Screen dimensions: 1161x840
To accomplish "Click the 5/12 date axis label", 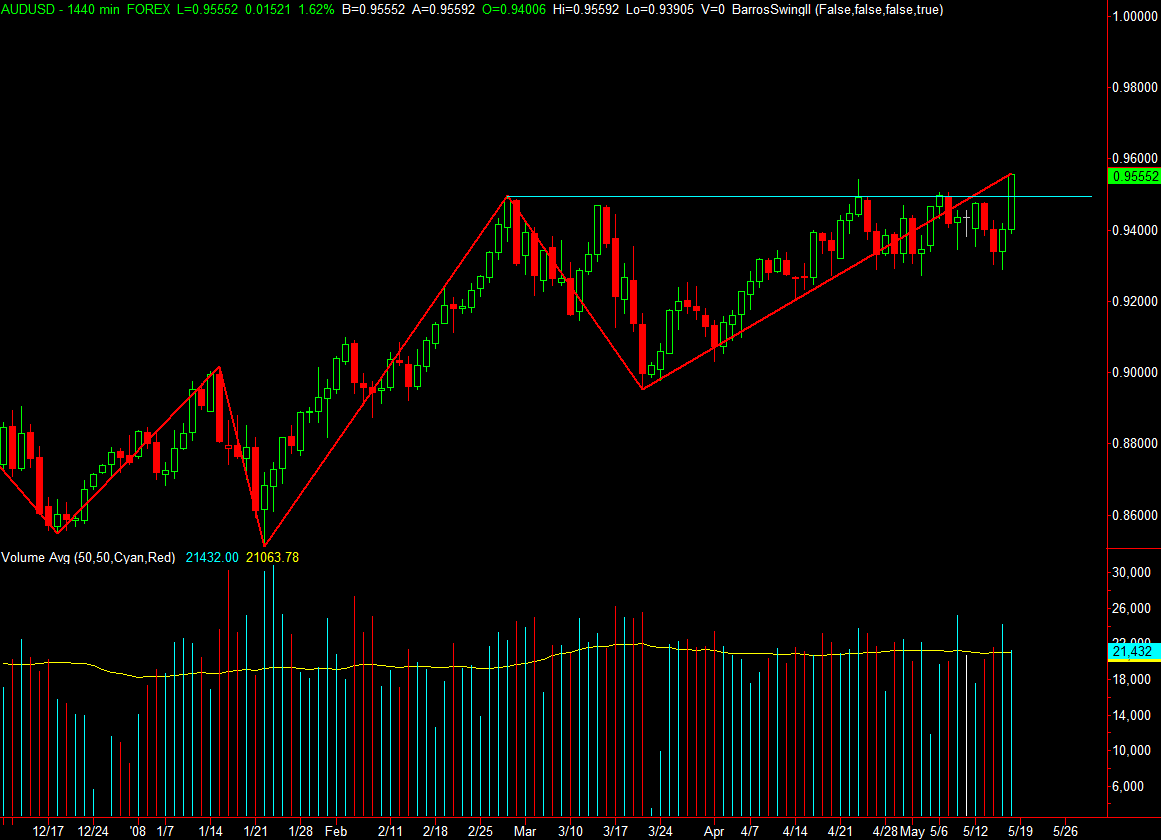I will (975, 831).
